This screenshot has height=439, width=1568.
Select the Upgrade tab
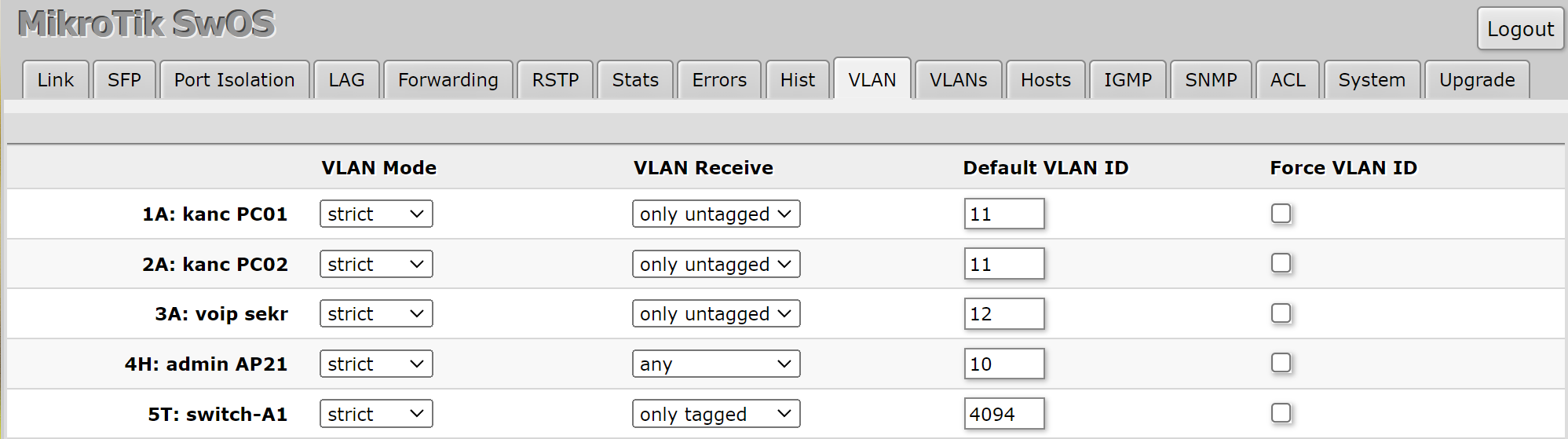click(1477, 80)
